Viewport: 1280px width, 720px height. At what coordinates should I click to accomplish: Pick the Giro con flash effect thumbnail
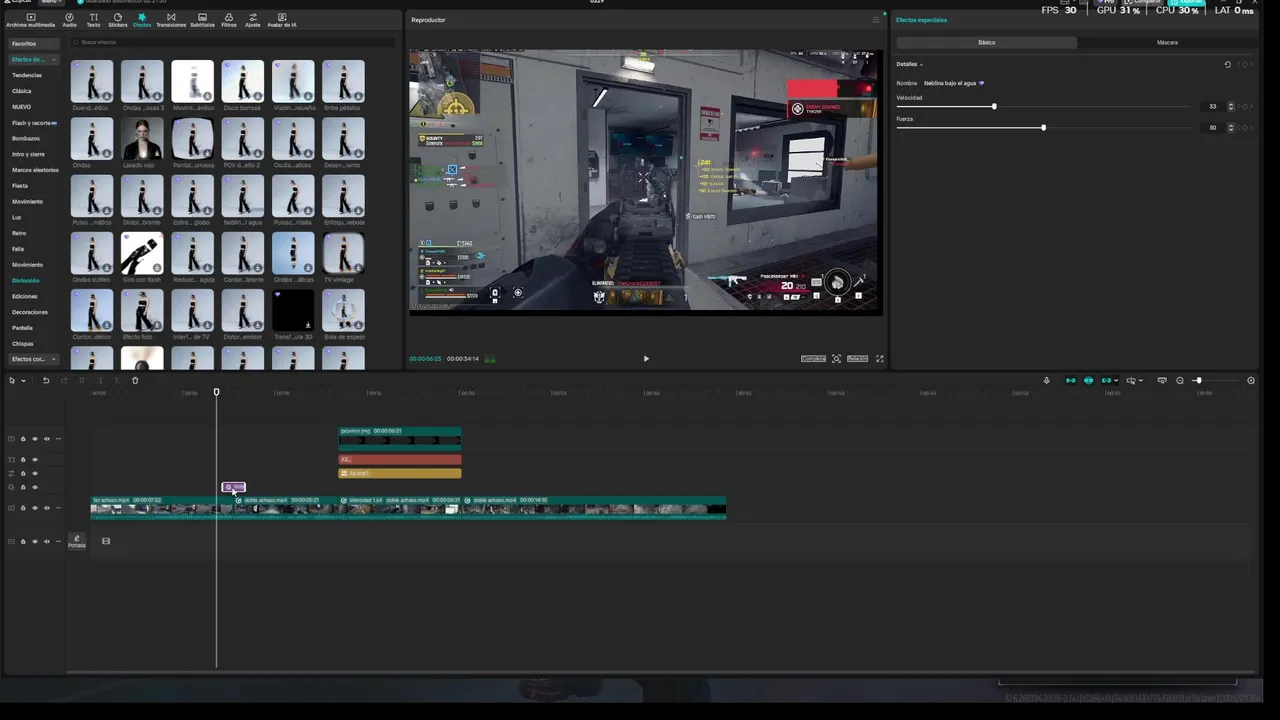coord(142,253)
